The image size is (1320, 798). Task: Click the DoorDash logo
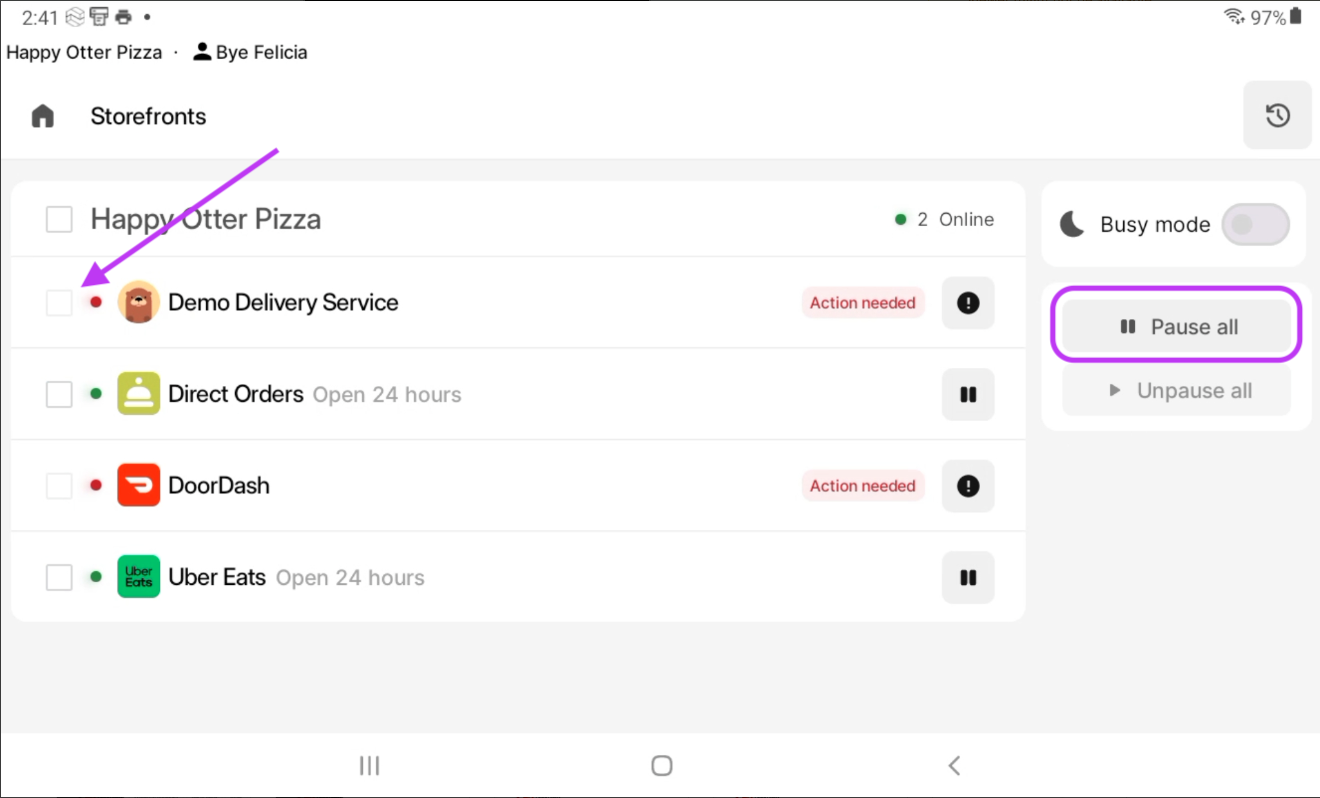[138, 486]
